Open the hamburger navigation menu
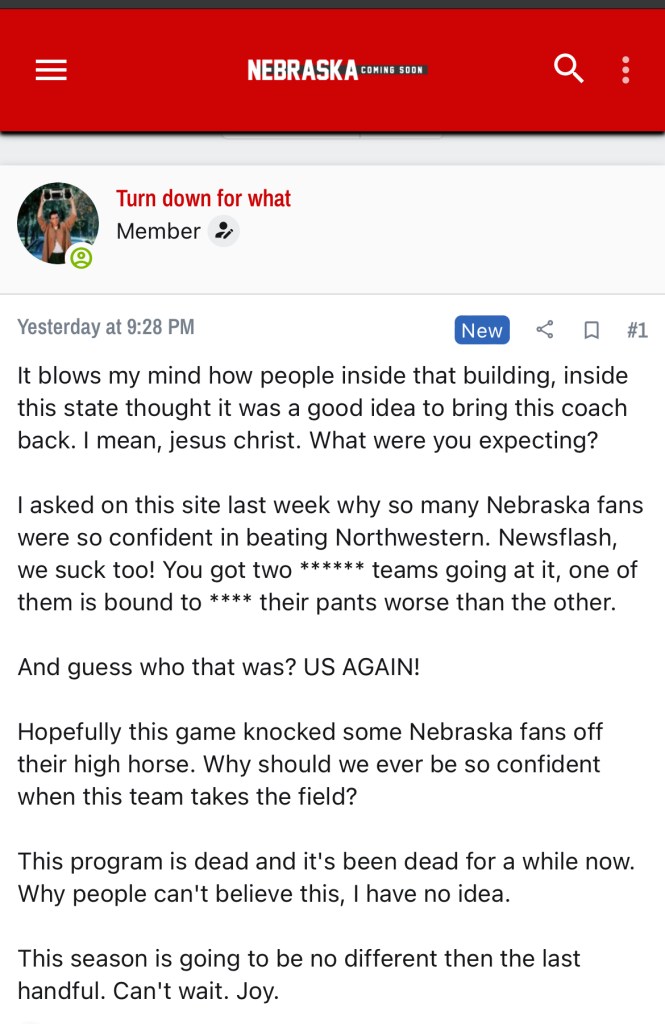This screenshot has height=1024, width=665. click(51, 69)
